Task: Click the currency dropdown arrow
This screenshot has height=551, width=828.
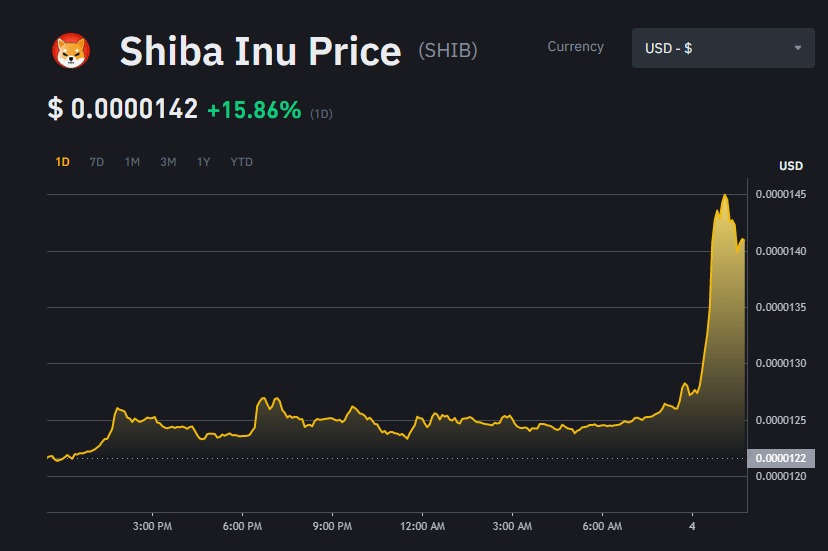Action: pos(798,48)
